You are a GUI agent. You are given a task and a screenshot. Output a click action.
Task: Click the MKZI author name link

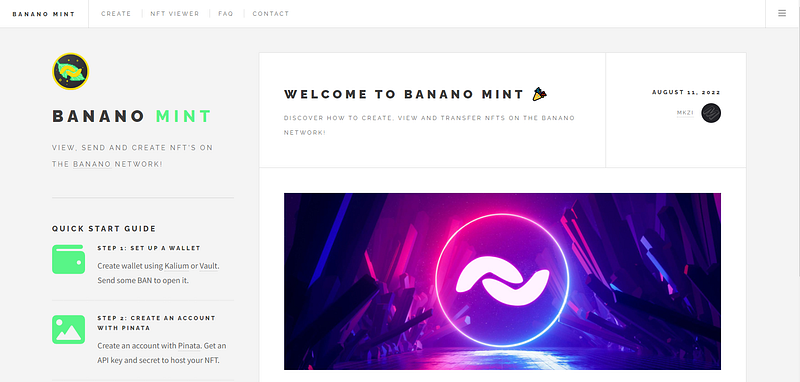[685, 113]
